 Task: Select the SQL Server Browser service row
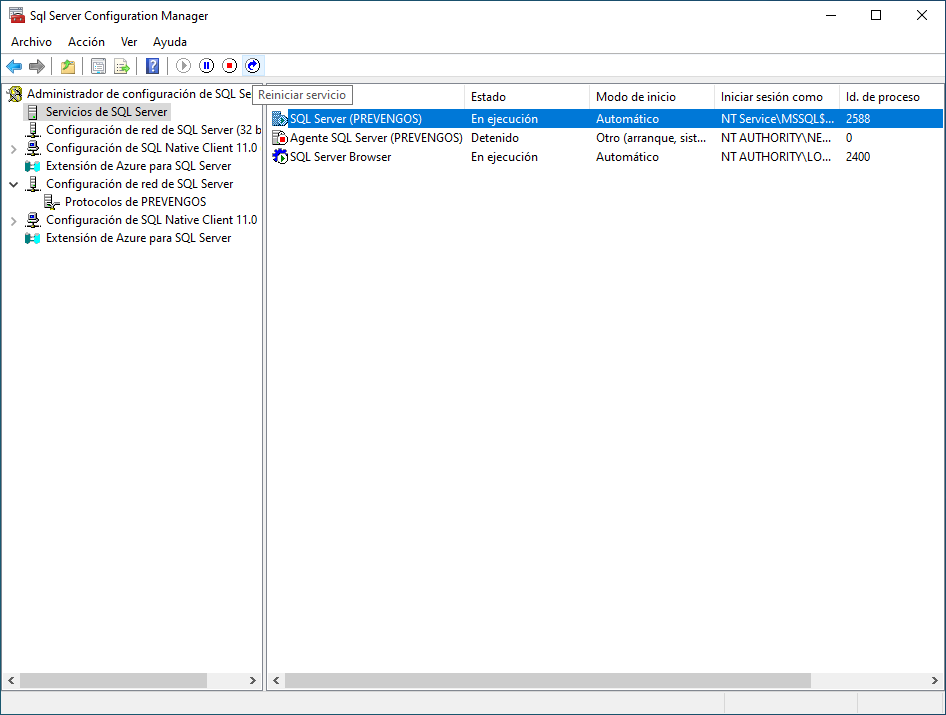(340, 157)
